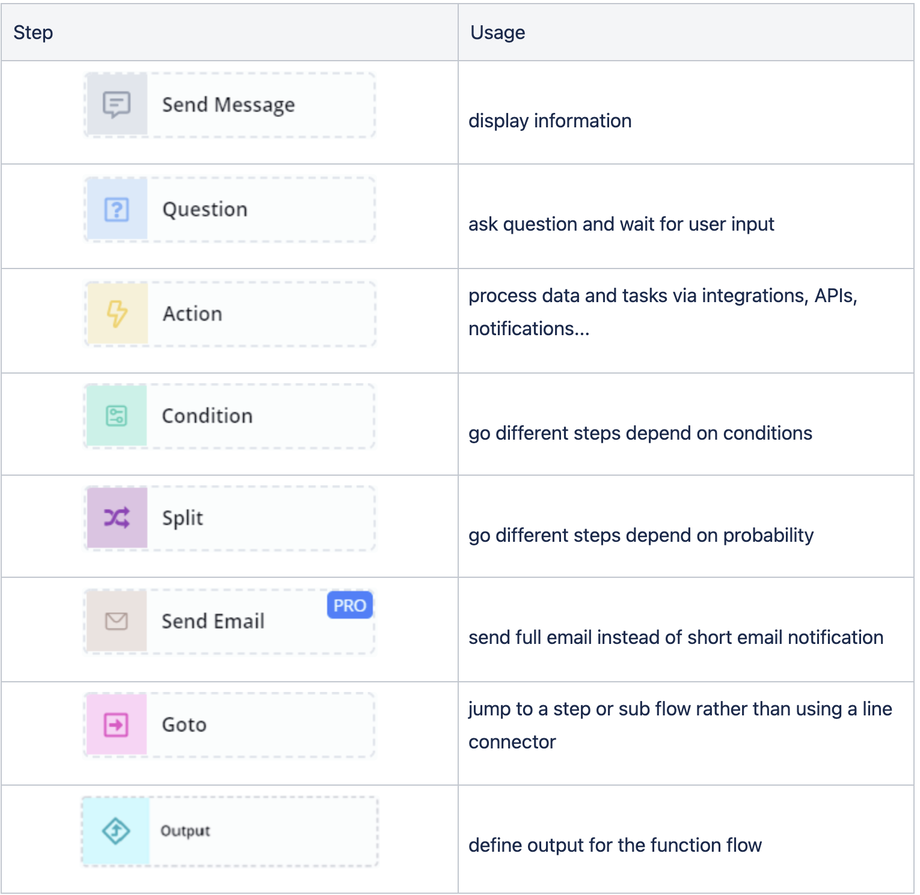920x895 pixels.
Task: Select the Send Email envelope icon
Action: pos(116,621)
